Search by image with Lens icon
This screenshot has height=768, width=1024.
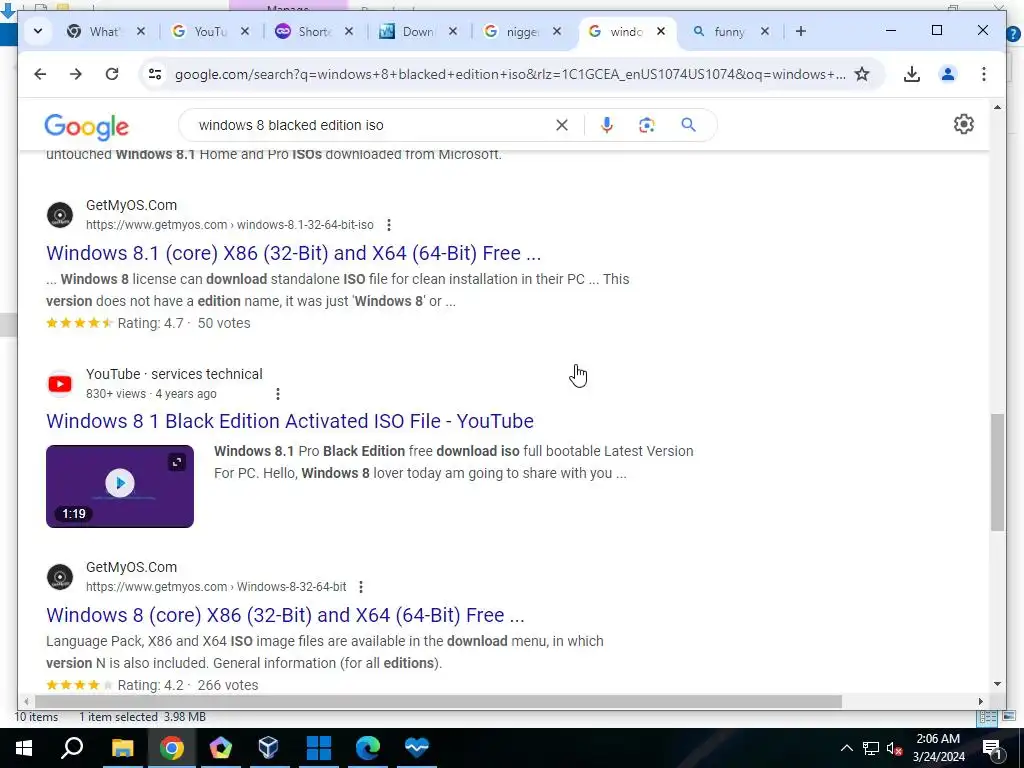pos(647,125)
